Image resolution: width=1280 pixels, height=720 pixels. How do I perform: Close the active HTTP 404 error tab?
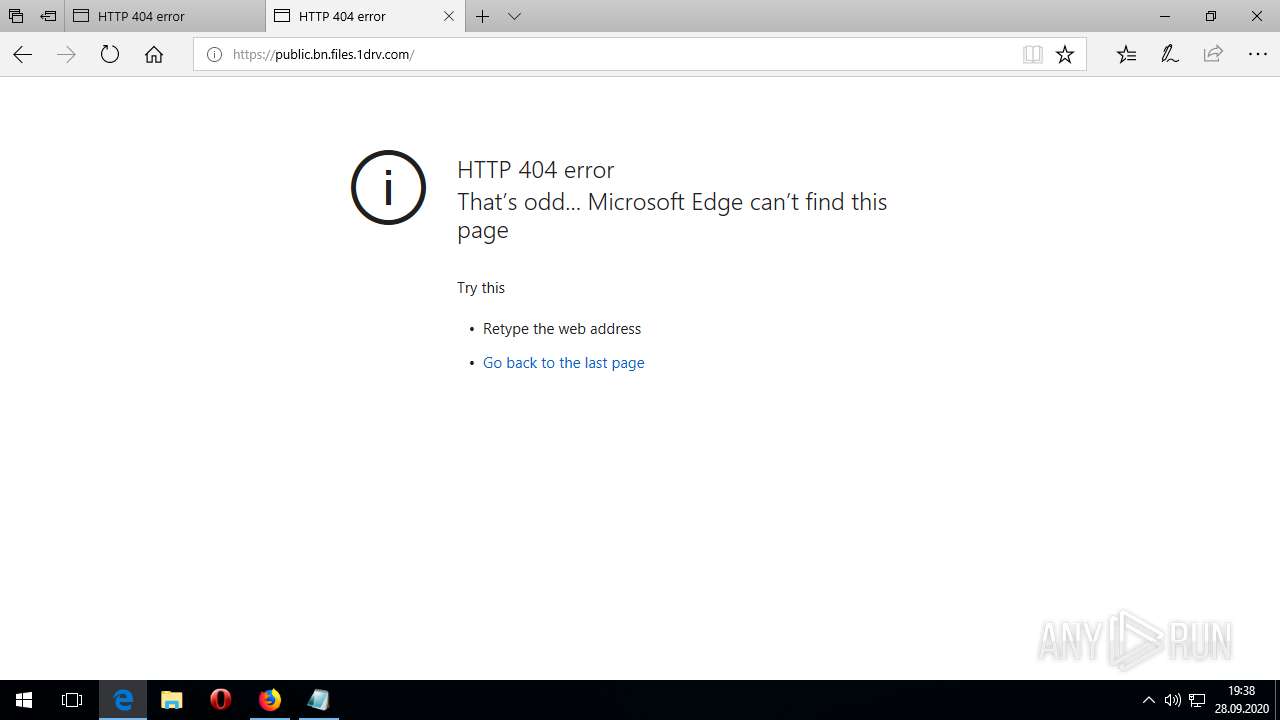pyautogui.click(x=449, y=16)
